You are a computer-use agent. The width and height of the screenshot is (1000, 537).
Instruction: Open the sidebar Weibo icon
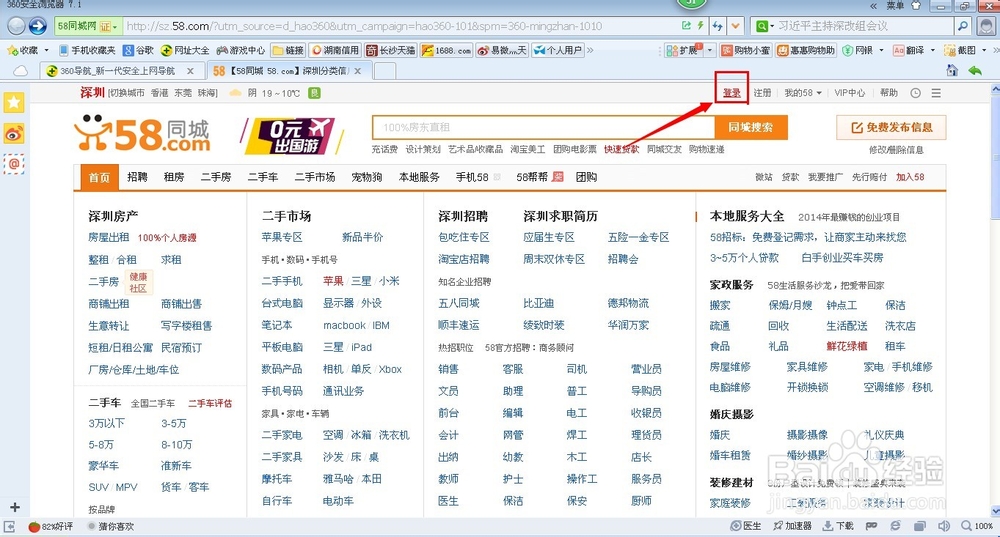tap(14, 133)
